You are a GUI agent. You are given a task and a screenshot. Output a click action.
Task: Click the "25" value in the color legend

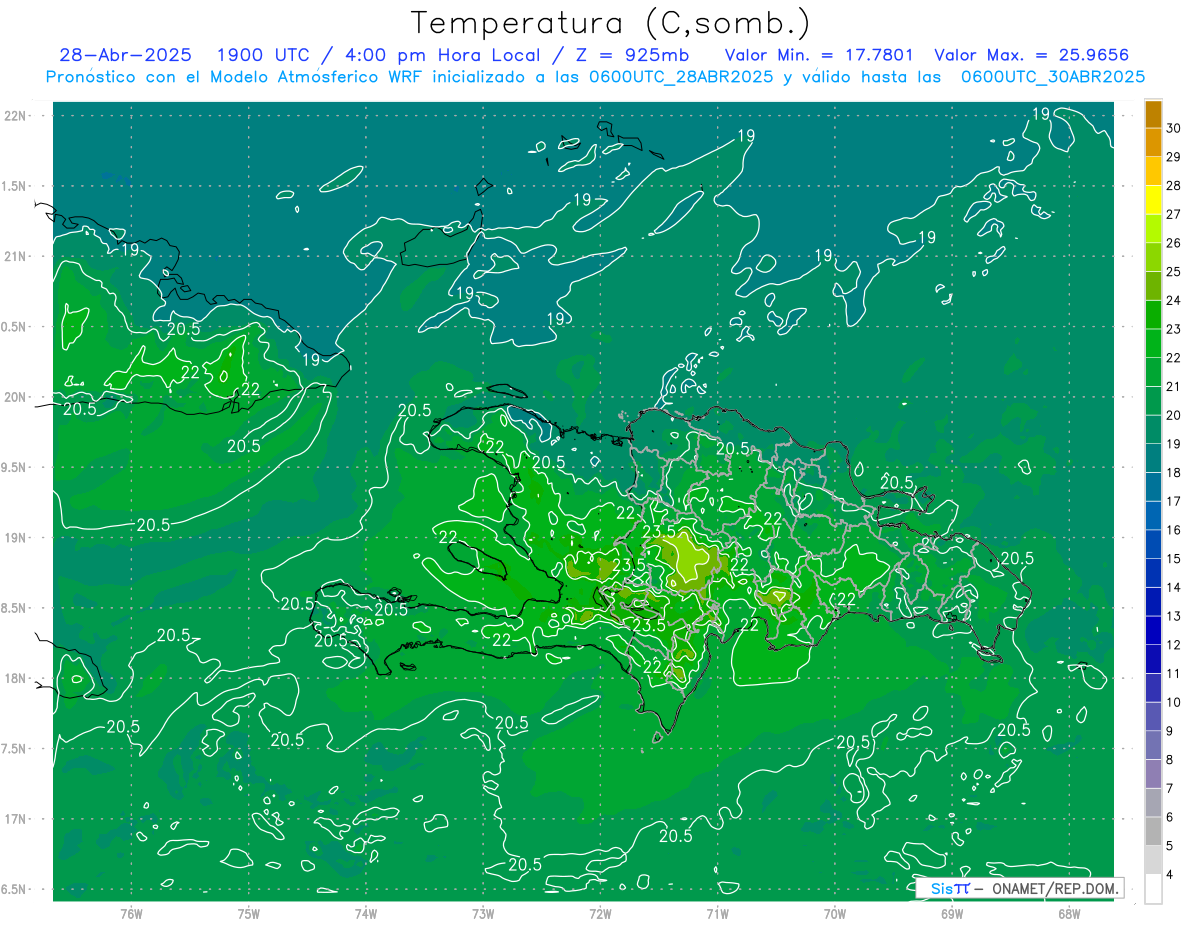click(1174, 271)
